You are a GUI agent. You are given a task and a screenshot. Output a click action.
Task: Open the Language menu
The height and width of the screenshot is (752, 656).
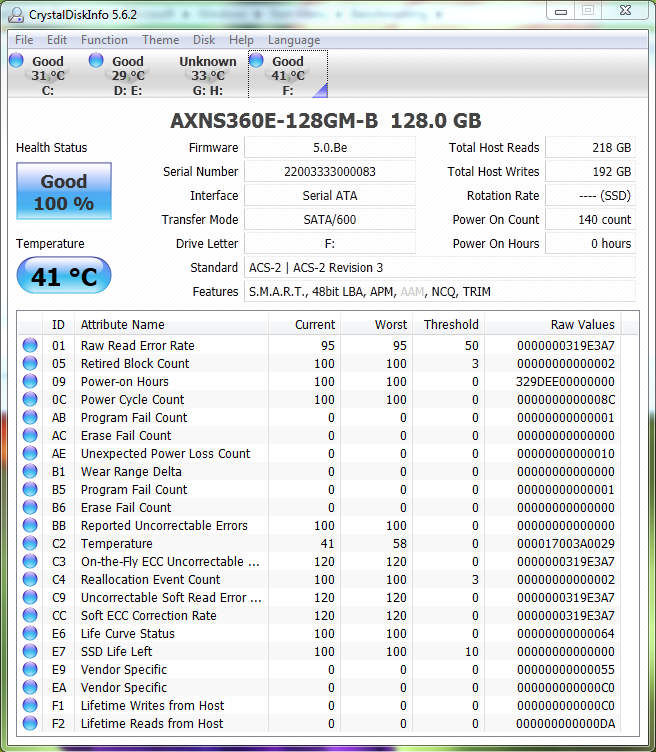294,40
